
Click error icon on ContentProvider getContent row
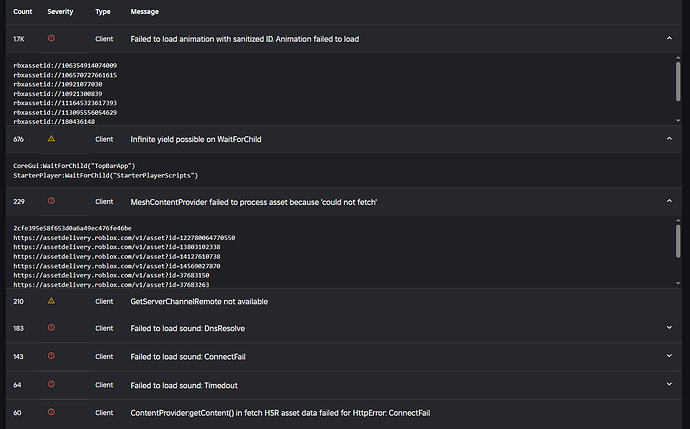51,412
